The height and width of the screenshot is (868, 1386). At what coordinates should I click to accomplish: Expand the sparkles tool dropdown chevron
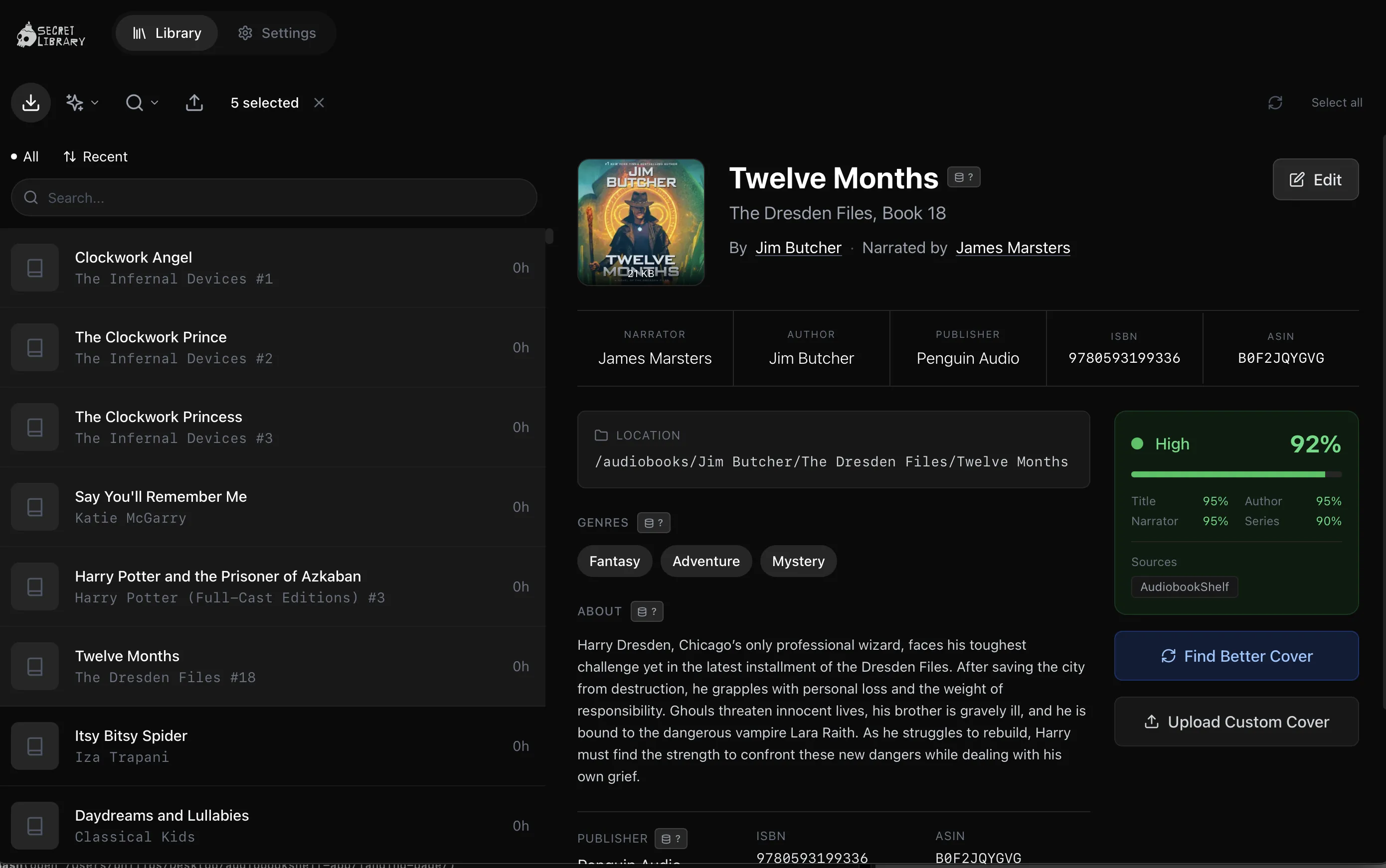click(x=95, y=103)
